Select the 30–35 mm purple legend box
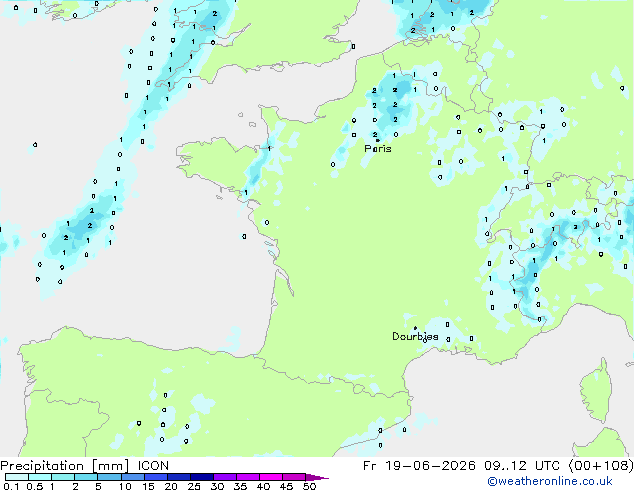634x490 pixels. coord(225,477)
